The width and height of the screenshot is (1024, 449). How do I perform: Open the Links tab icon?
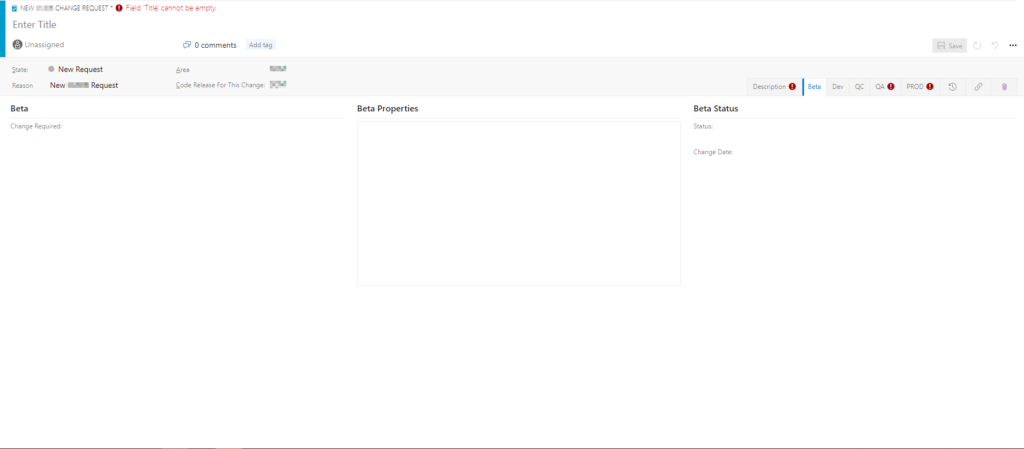(978, 87)
